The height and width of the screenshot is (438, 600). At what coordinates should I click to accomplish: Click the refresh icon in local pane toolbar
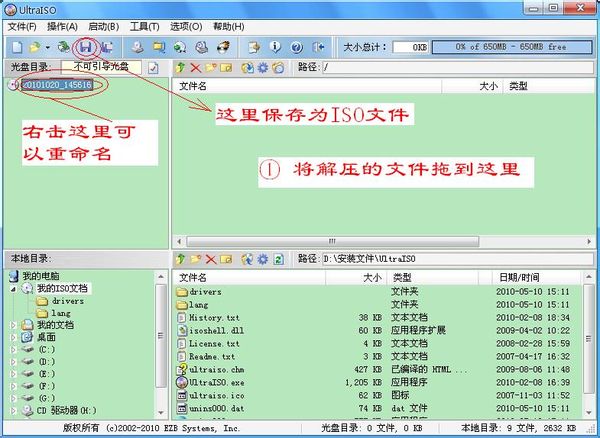coord(278,259)
